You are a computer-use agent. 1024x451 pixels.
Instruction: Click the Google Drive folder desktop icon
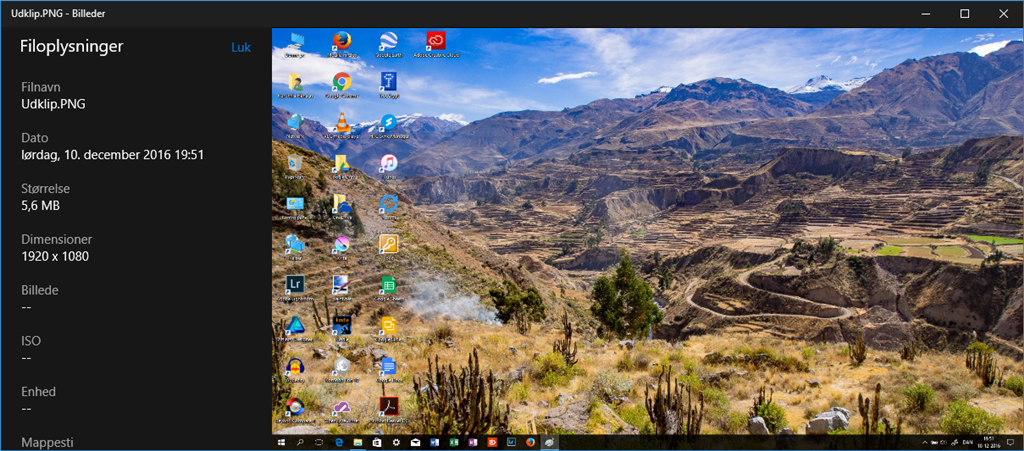click(342, 163)
